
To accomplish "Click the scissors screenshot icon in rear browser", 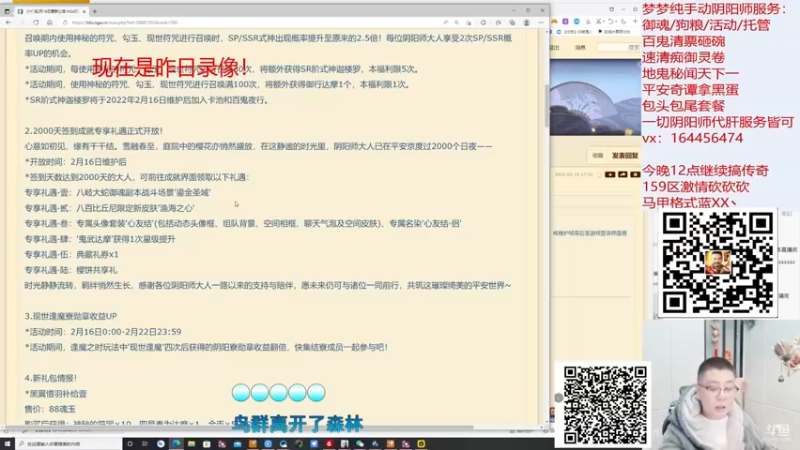I will click(x=599, y=21).
